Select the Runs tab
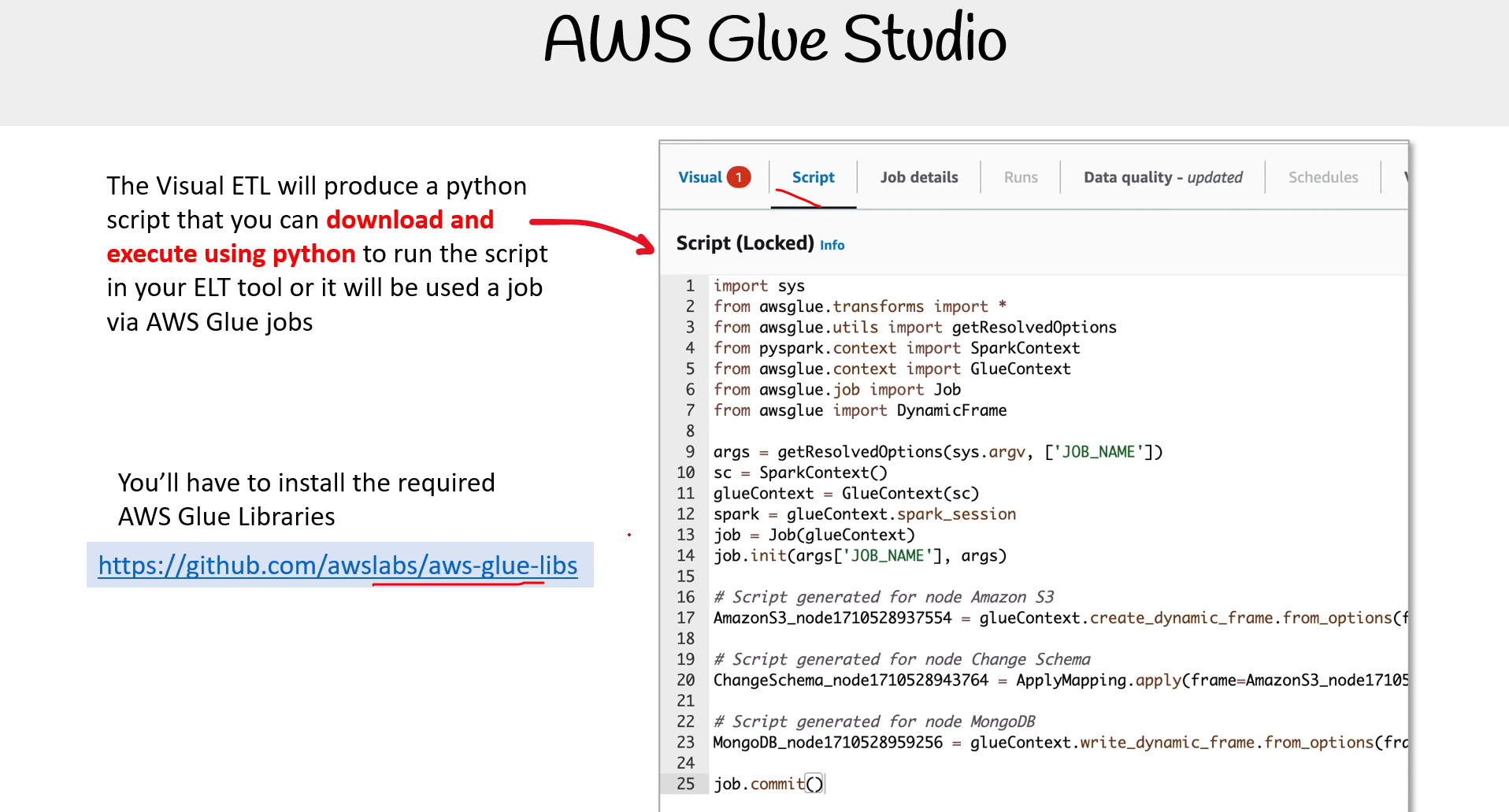1509x812 pixels. tap(1021, 177)
